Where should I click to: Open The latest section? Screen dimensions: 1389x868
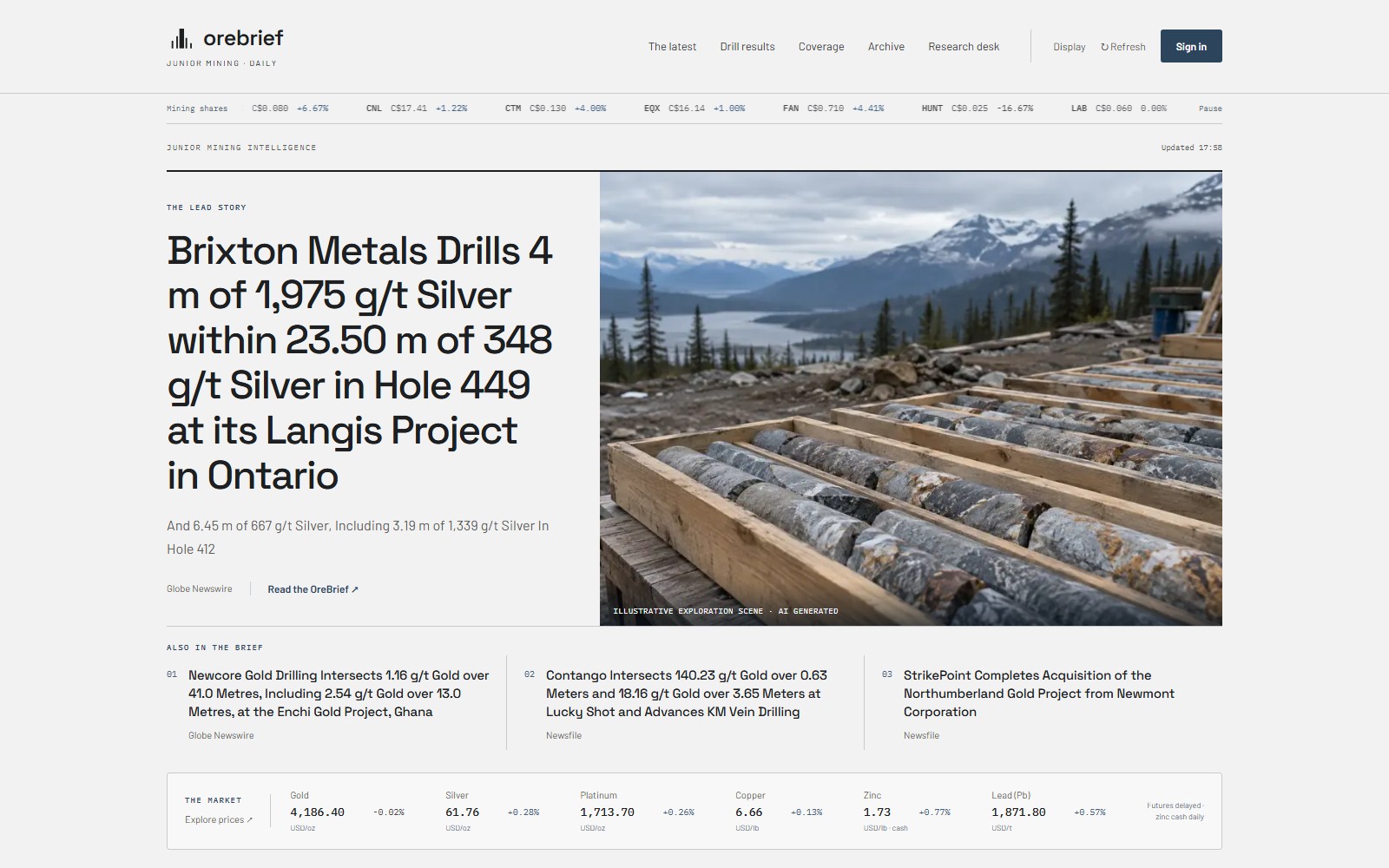tap(672, 47)
